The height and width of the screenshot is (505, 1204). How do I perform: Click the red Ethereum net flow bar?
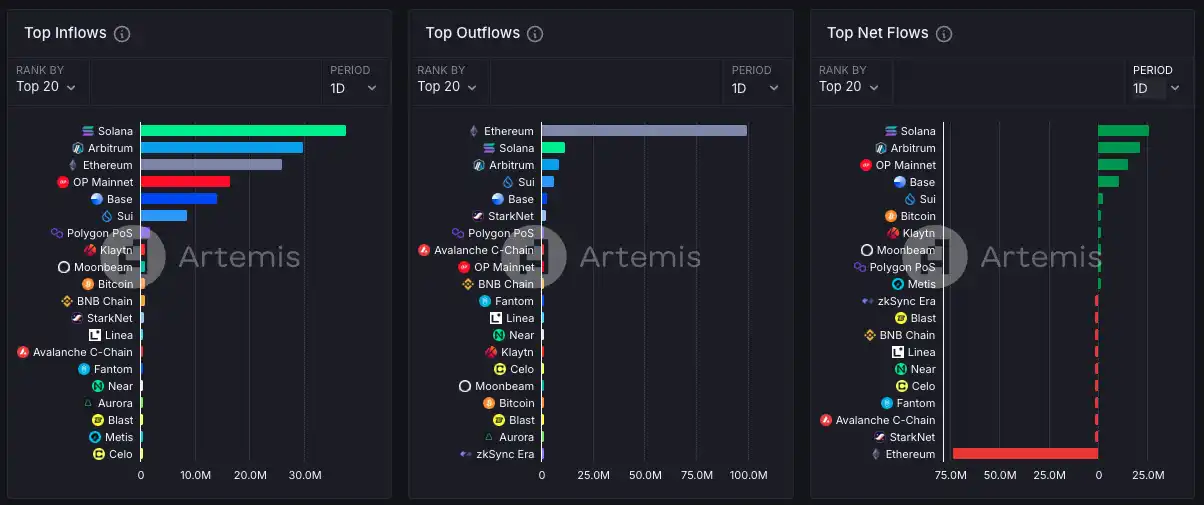click(1025, 454)
